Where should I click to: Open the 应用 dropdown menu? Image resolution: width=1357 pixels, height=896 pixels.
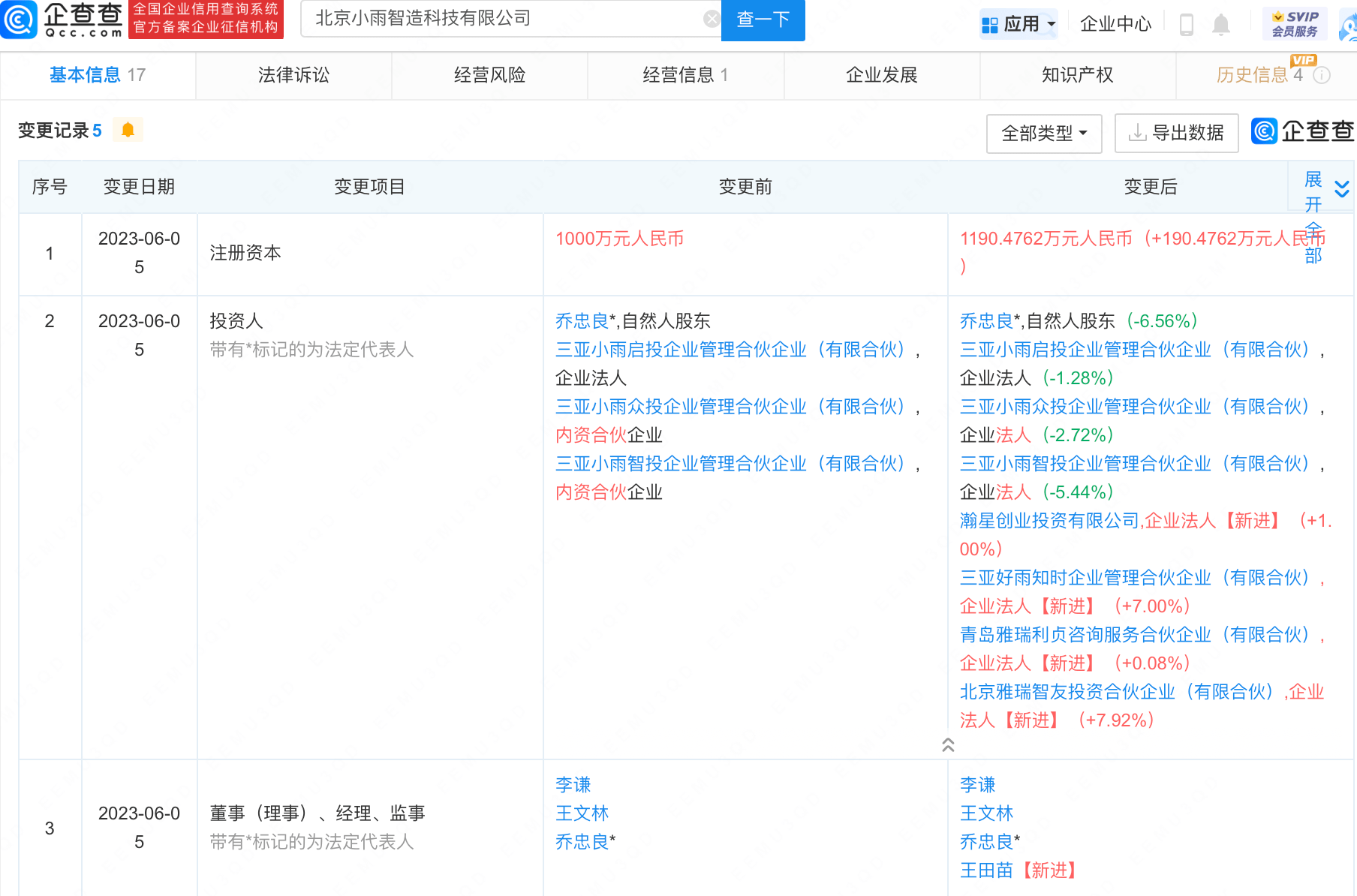[1019, 24]
